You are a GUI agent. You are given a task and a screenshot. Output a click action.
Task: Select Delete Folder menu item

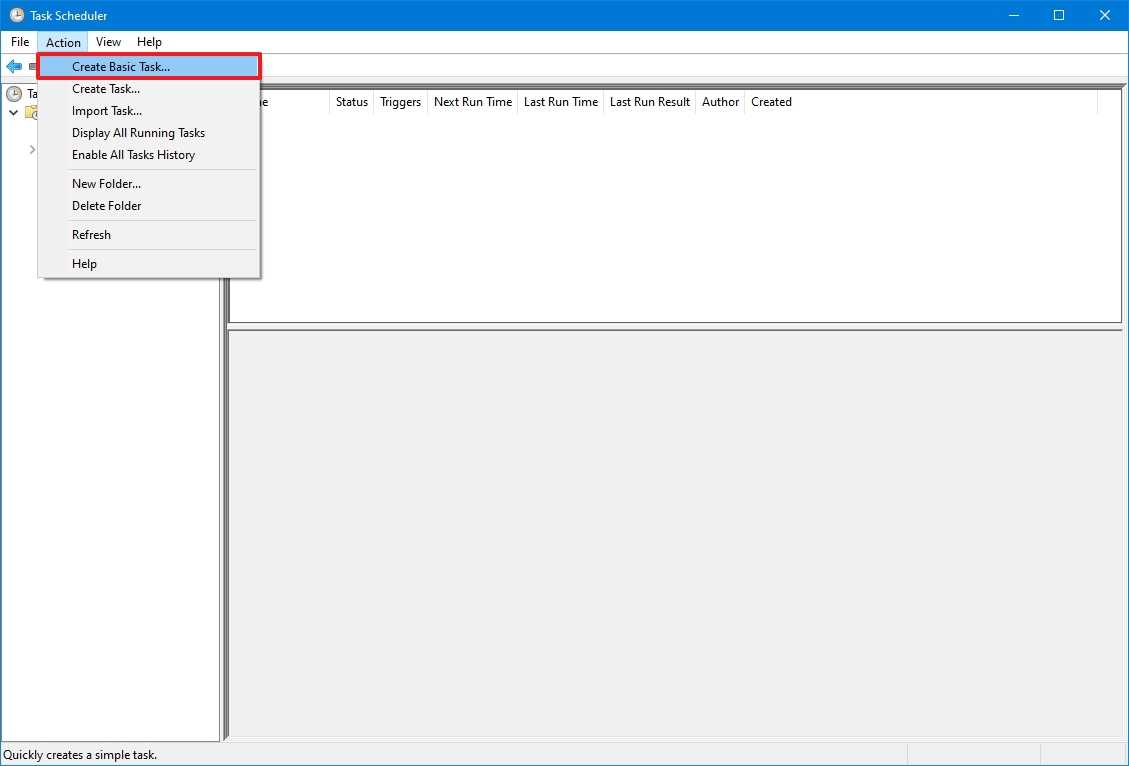pyautogui.click(x=106, y=206)
